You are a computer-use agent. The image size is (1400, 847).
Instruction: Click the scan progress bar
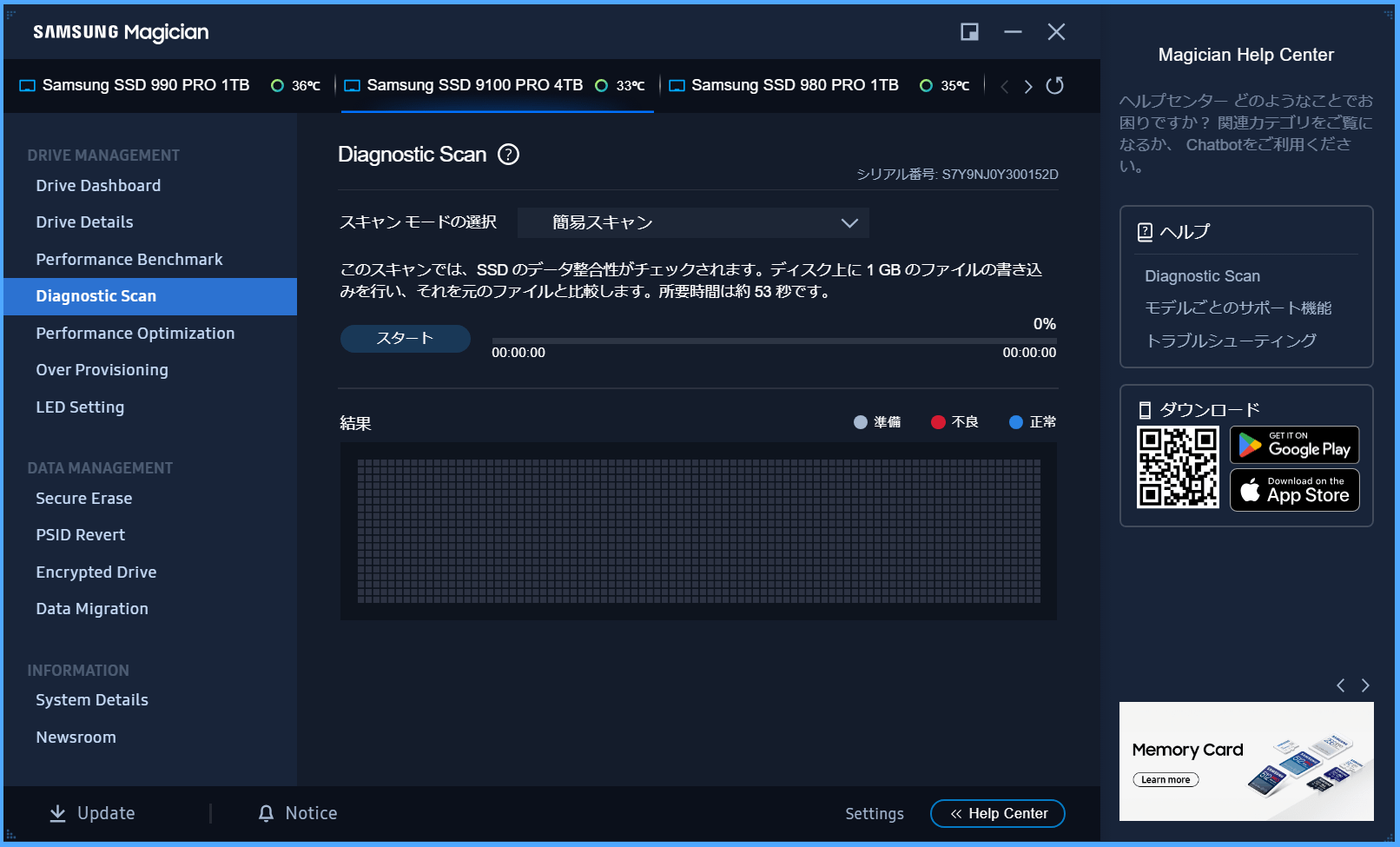tap(774, 341)
